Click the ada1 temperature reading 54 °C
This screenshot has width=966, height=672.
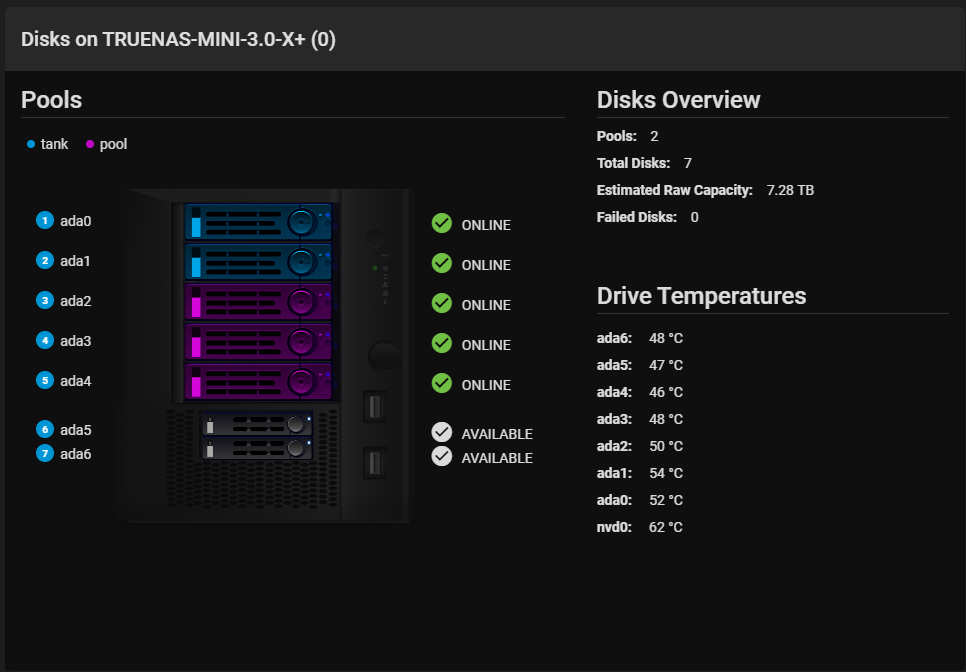click(x=666, y=474)
